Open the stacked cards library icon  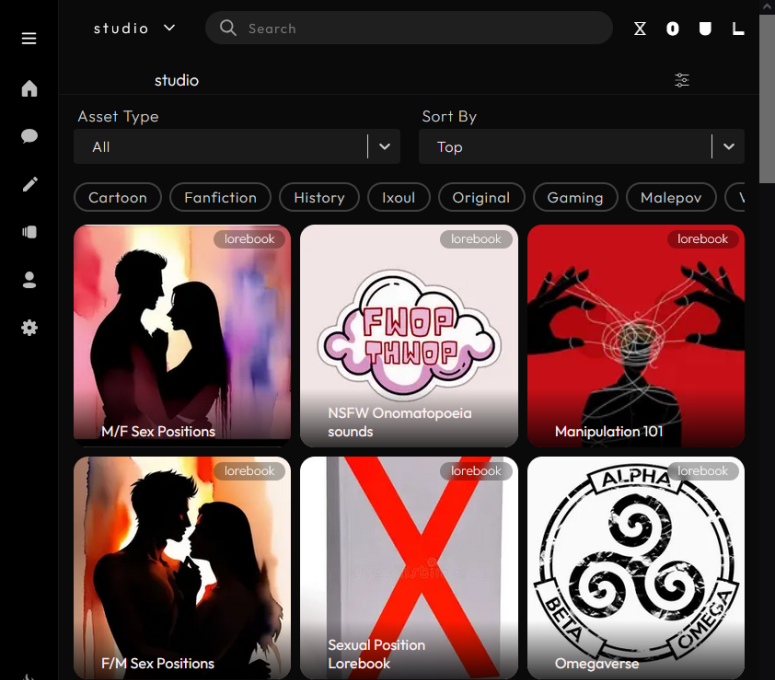[x=29, y=232]
